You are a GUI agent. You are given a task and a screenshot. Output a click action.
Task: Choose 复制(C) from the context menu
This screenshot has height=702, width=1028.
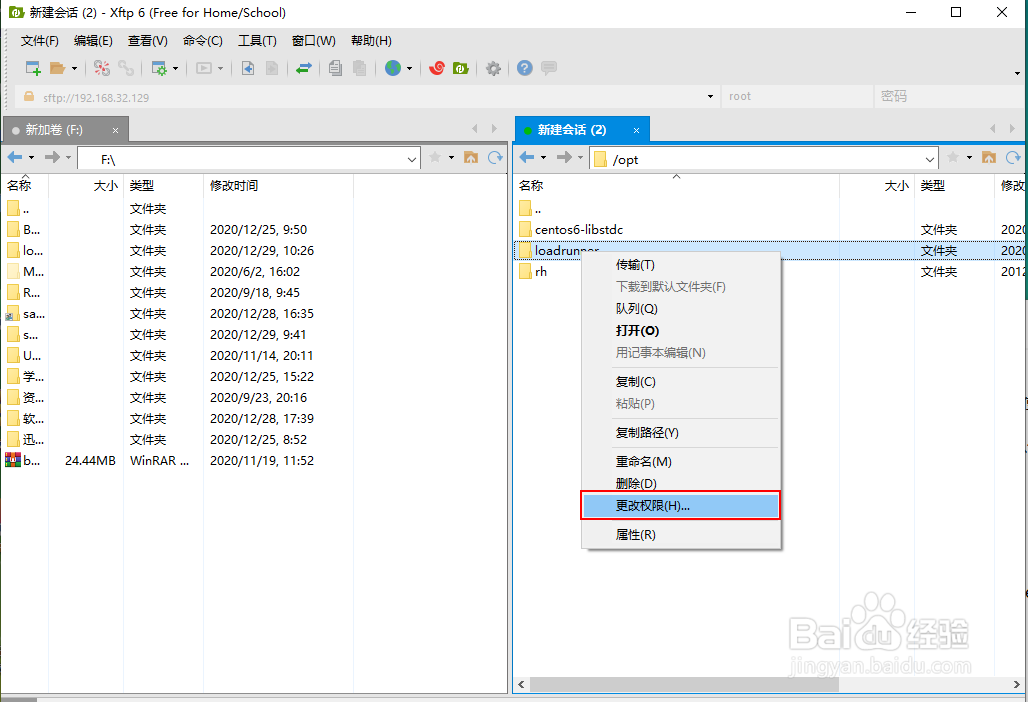681,382
